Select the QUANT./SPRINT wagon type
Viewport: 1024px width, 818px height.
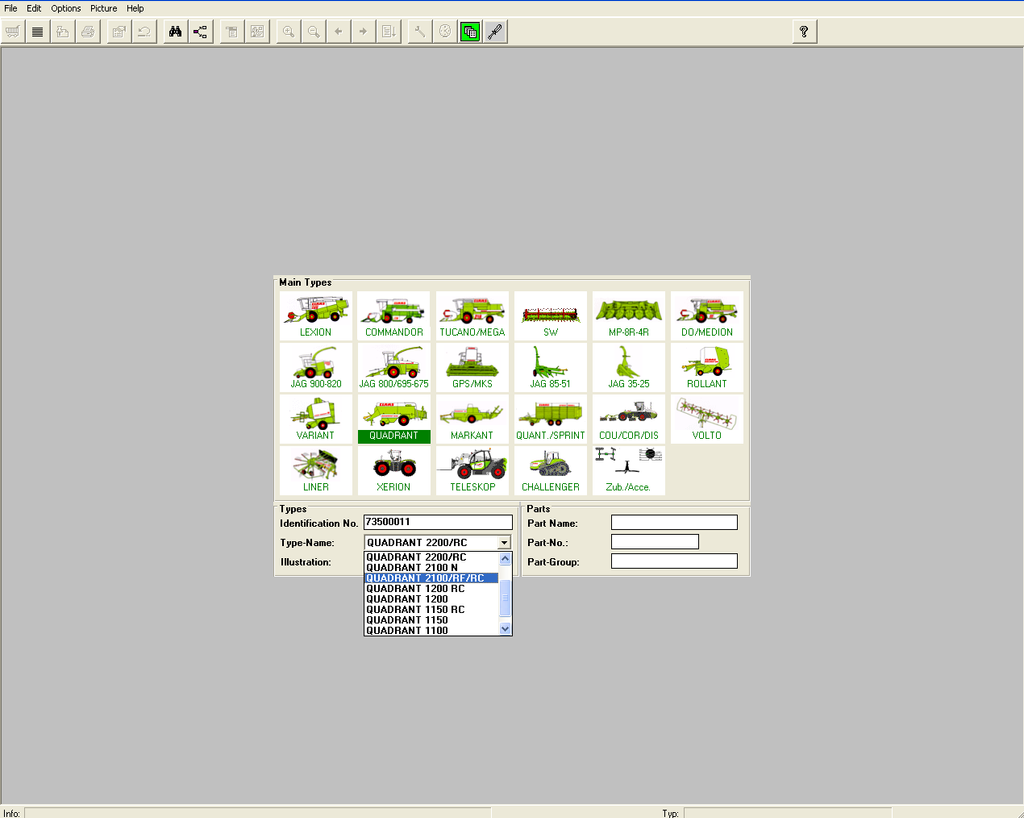click(x=551, y=419)
